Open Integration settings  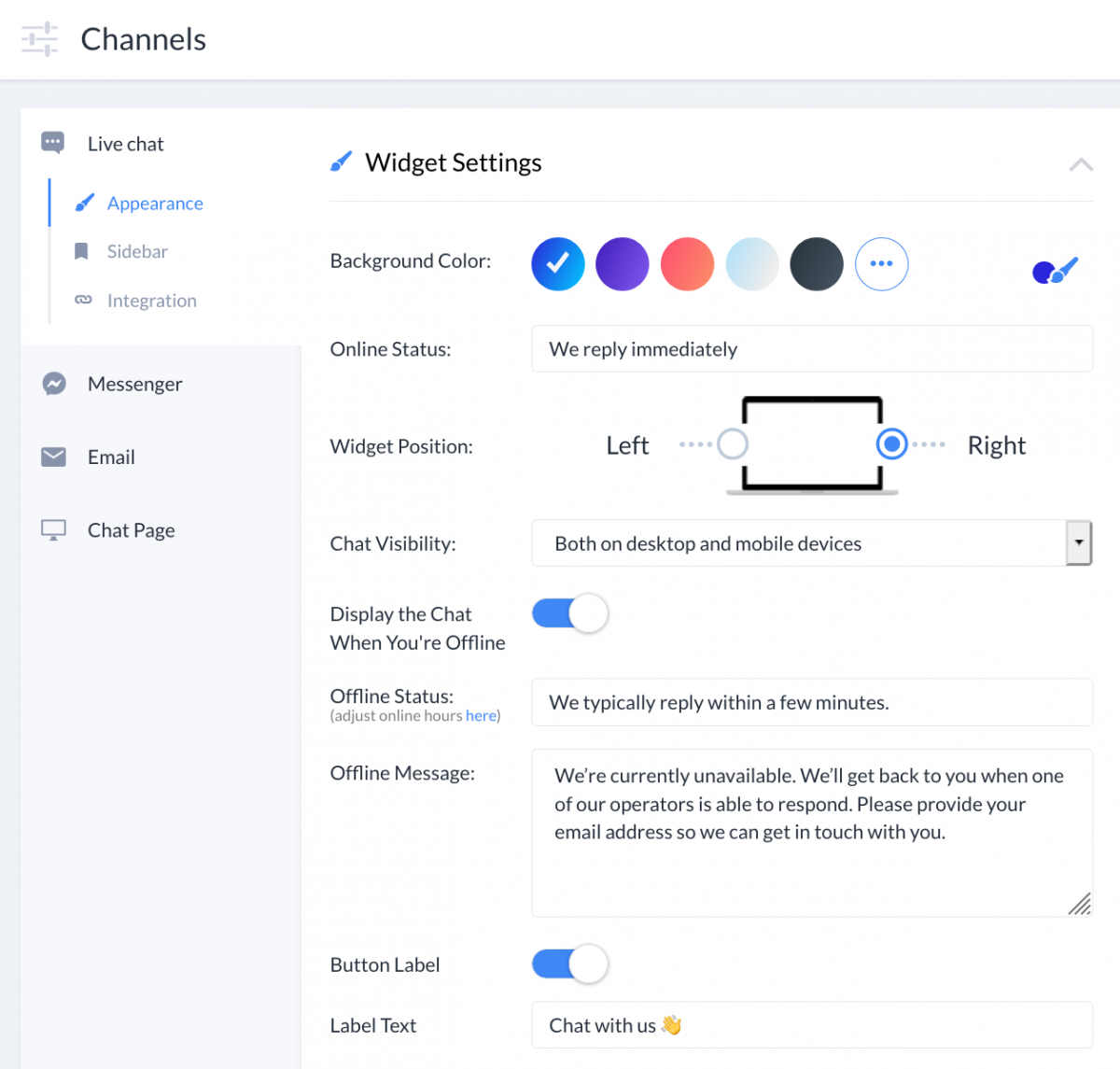click(152, 301)
